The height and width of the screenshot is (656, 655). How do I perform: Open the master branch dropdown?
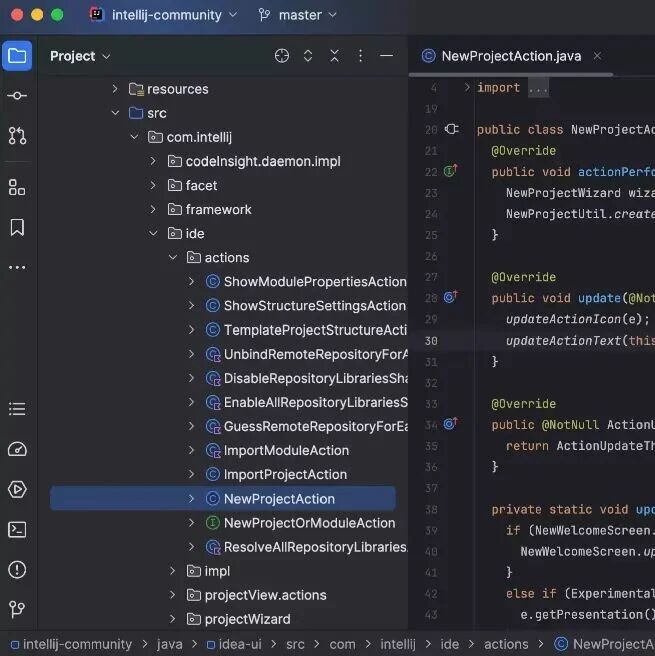pyautogui.click(x=298, y=15)
